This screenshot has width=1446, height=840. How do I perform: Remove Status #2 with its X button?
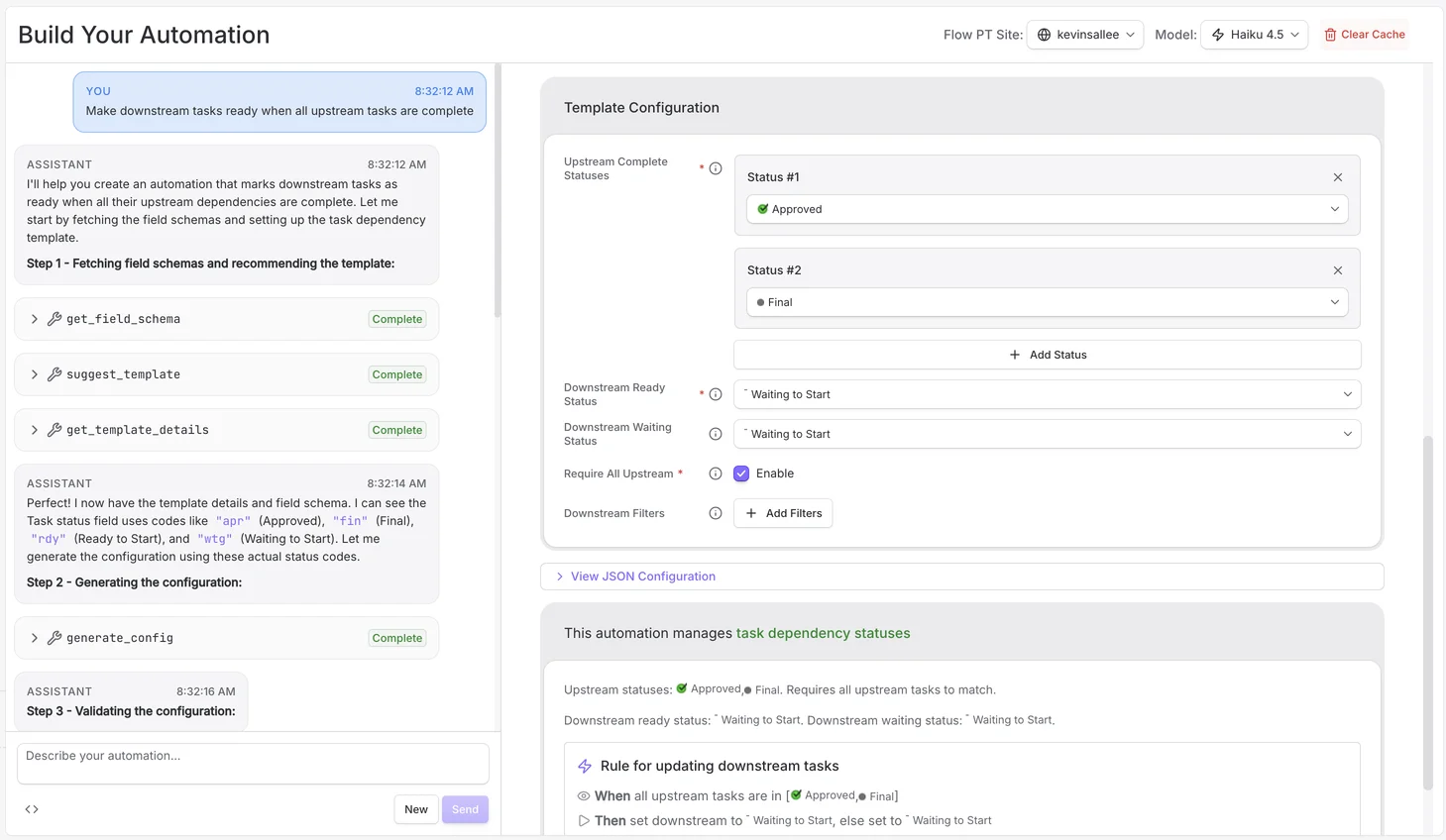1337,269
